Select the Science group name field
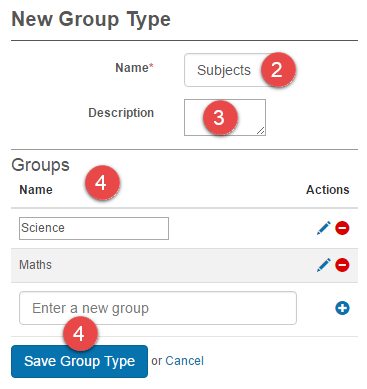 (94, 228)
